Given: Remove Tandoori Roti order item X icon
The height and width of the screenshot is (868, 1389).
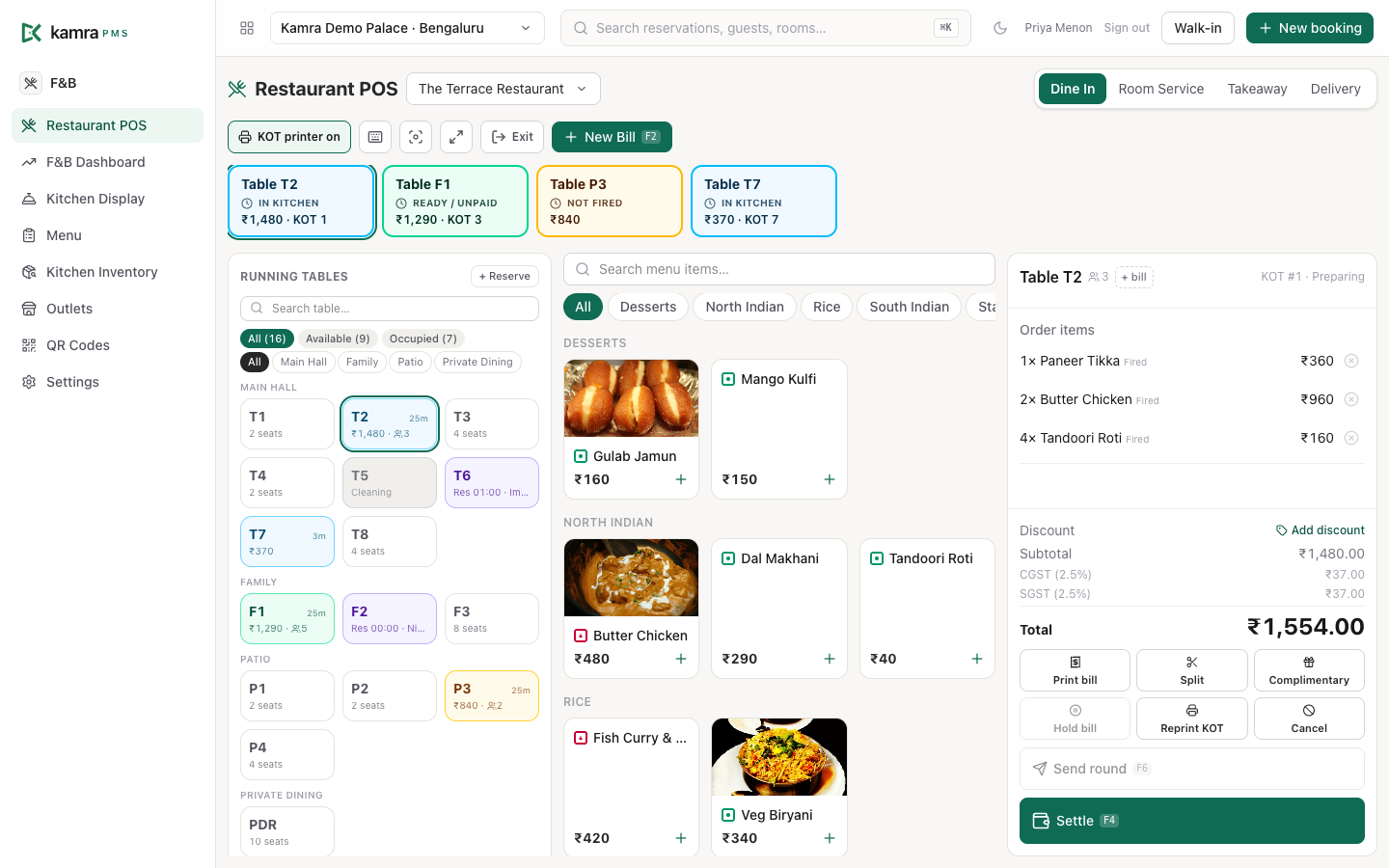Looking at the screenshot, I should [x=1351, y=438].
